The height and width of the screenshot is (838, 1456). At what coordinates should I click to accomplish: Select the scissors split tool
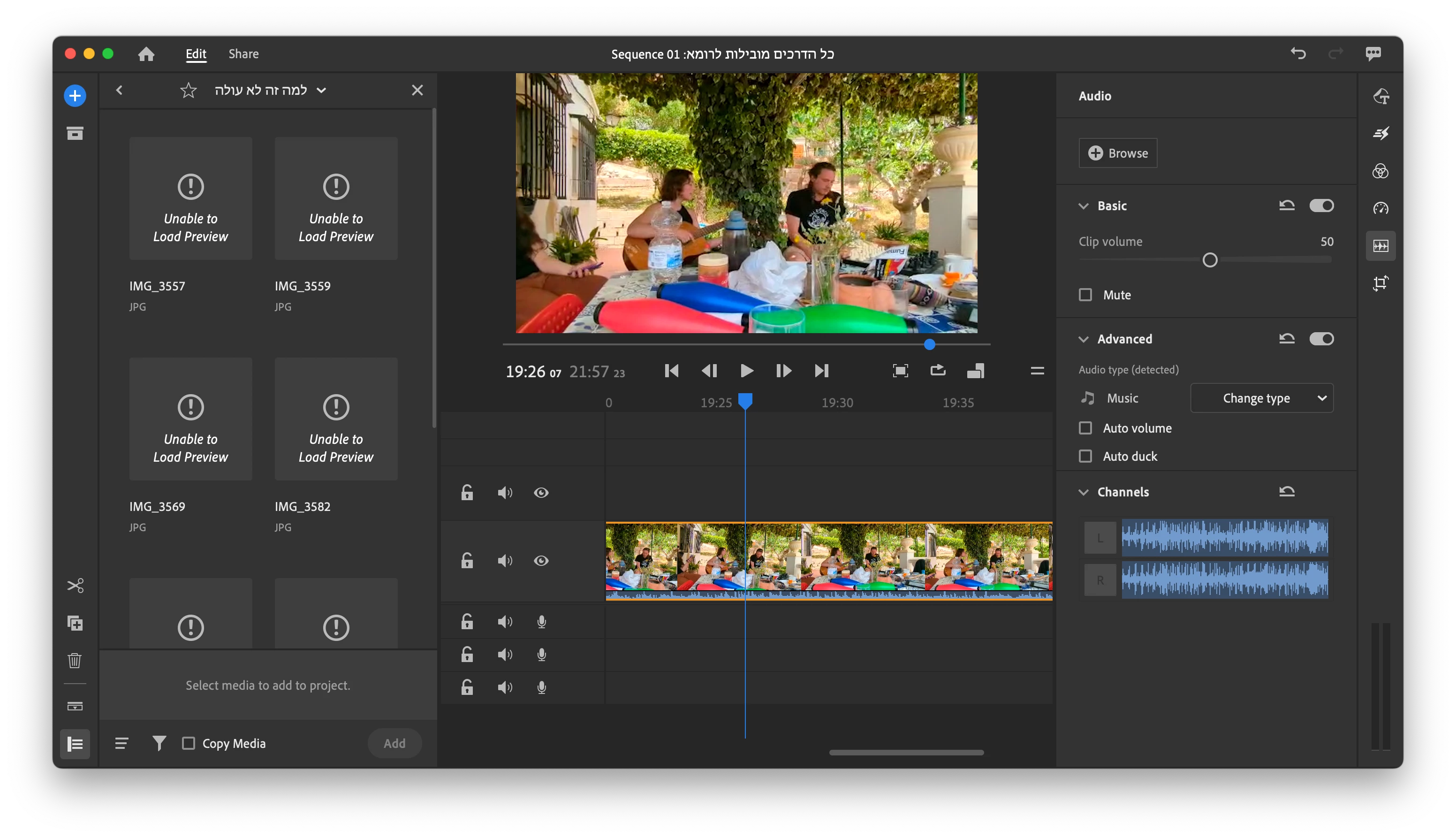(x=75, y=586)
